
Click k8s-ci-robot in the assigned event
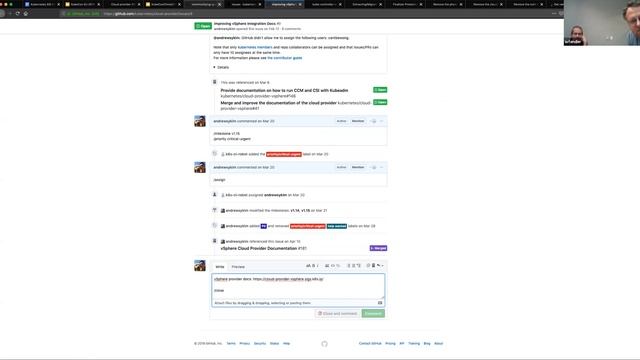click(237, 195)
